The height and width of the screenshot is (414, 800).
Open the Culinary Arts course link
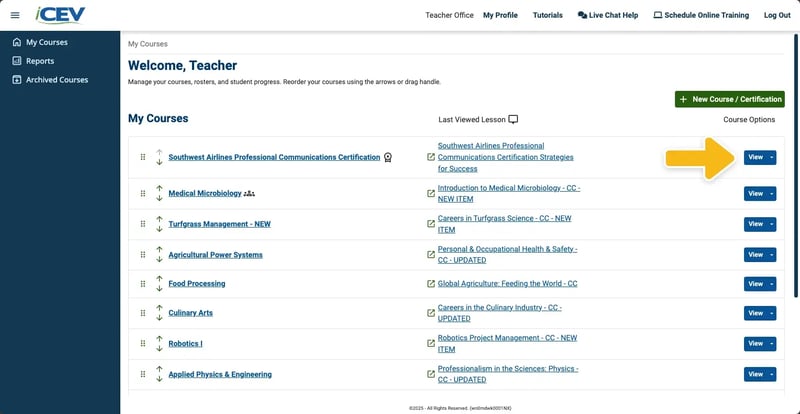pyautogui.click(x=190, y=313)
